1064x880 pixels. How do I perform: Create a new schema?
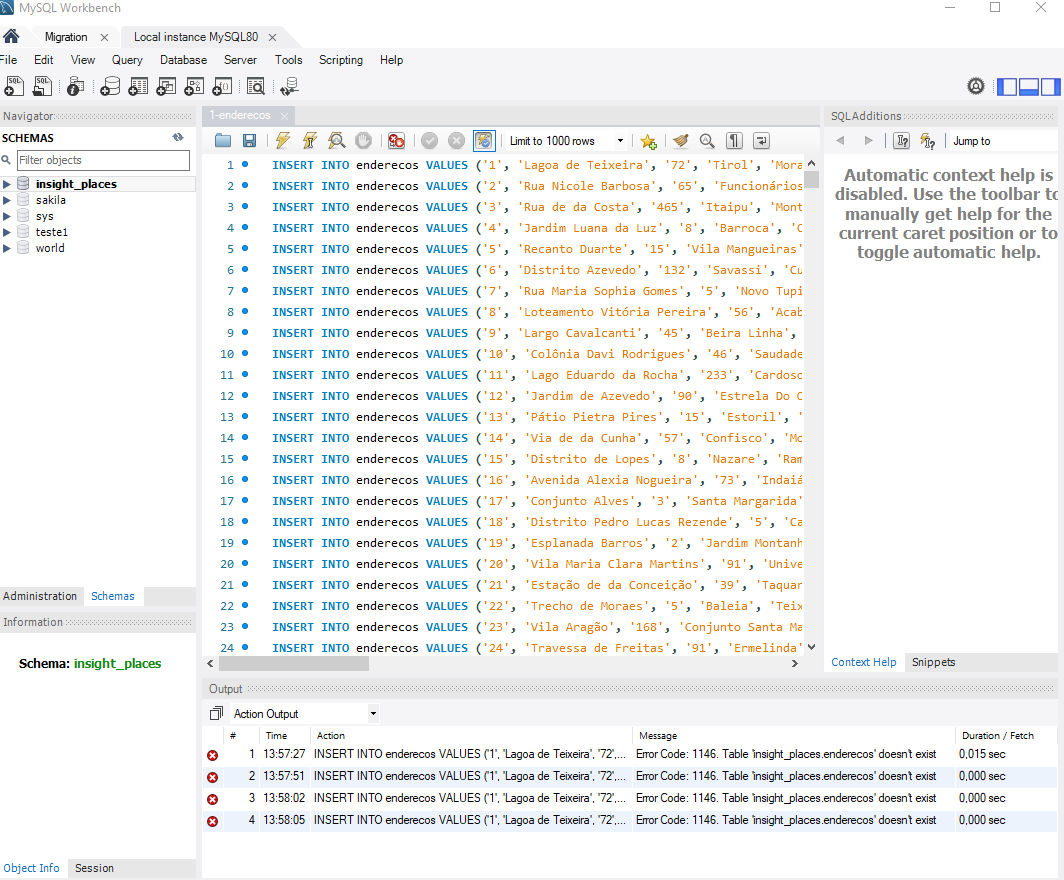110,86
